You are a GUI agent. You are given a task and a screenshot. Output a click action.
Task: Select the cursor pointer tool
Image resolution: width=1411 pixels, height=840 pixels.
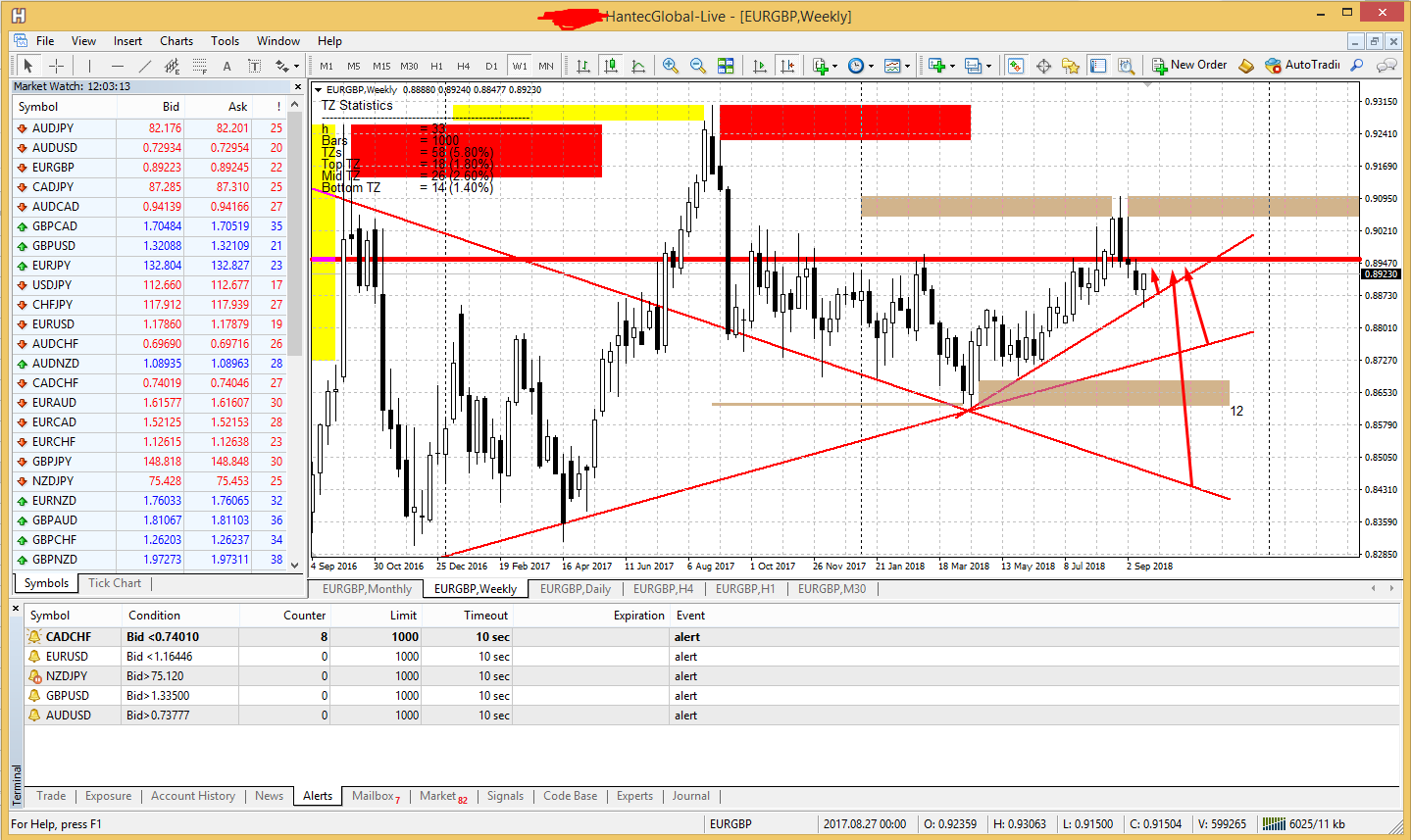[28, 66]
